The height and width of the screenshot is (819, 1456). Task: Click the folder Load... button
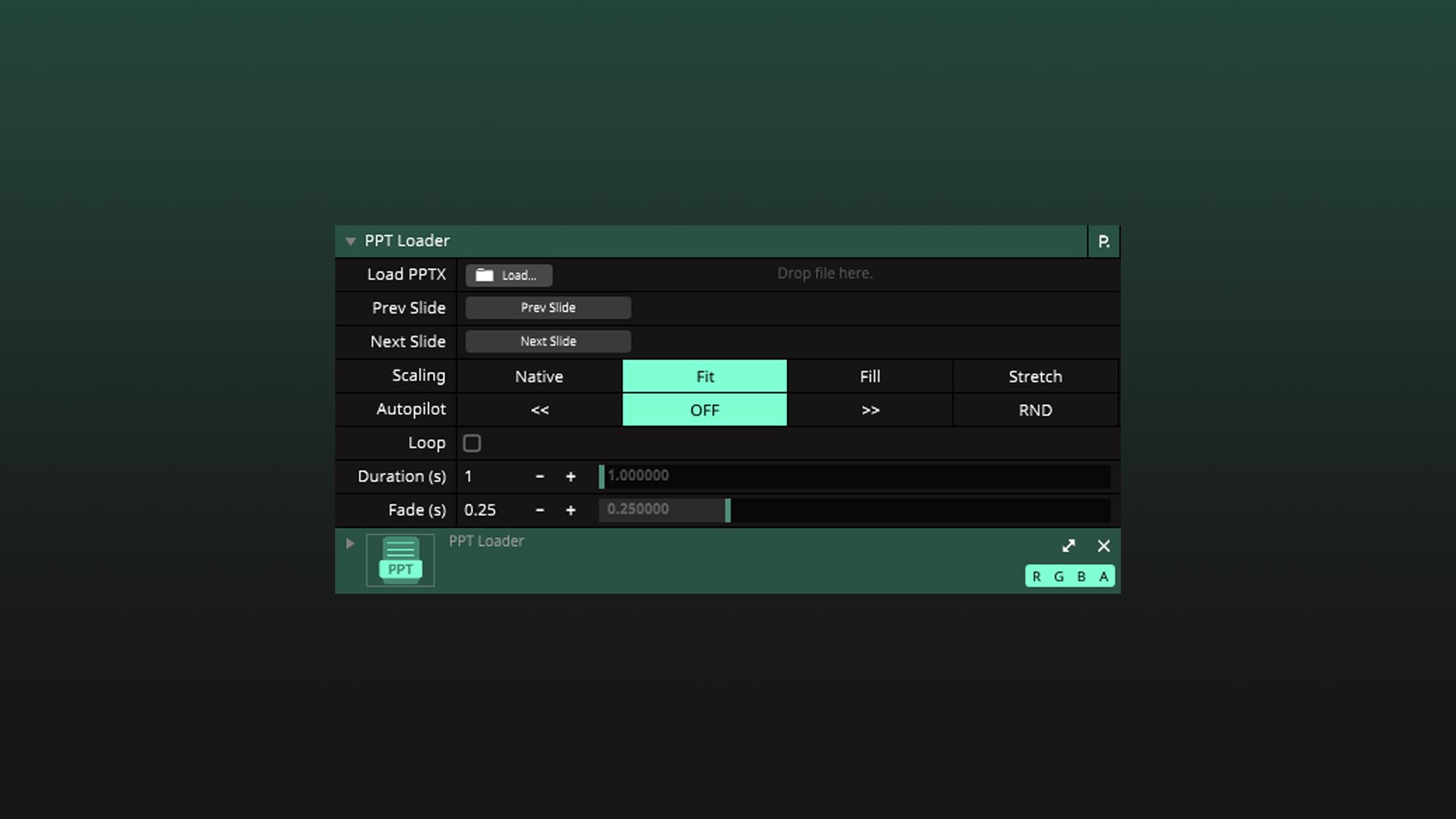508,275
